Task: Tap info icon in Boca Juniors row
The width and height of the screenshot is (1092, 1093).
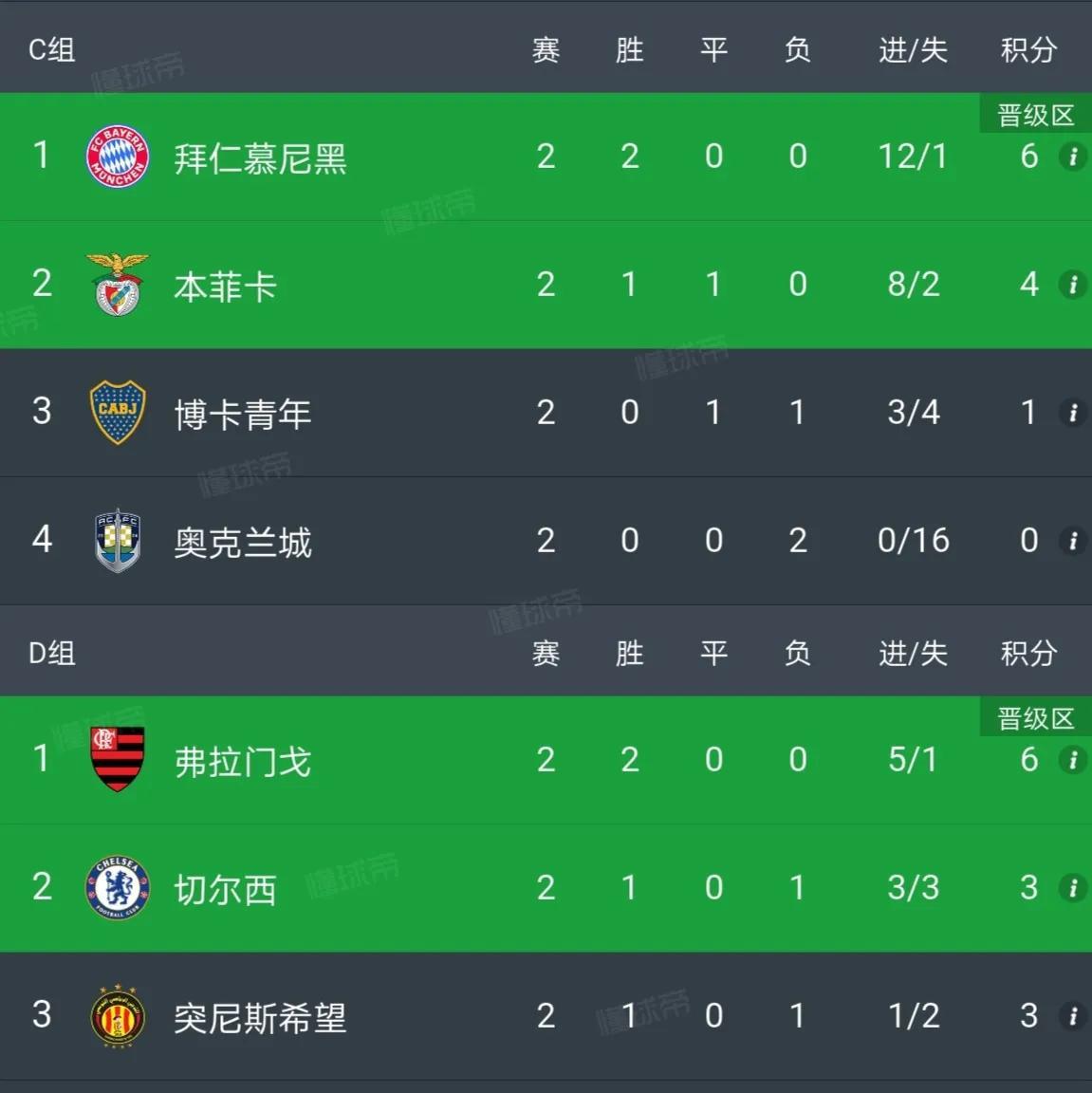Action: point(1073,413)
